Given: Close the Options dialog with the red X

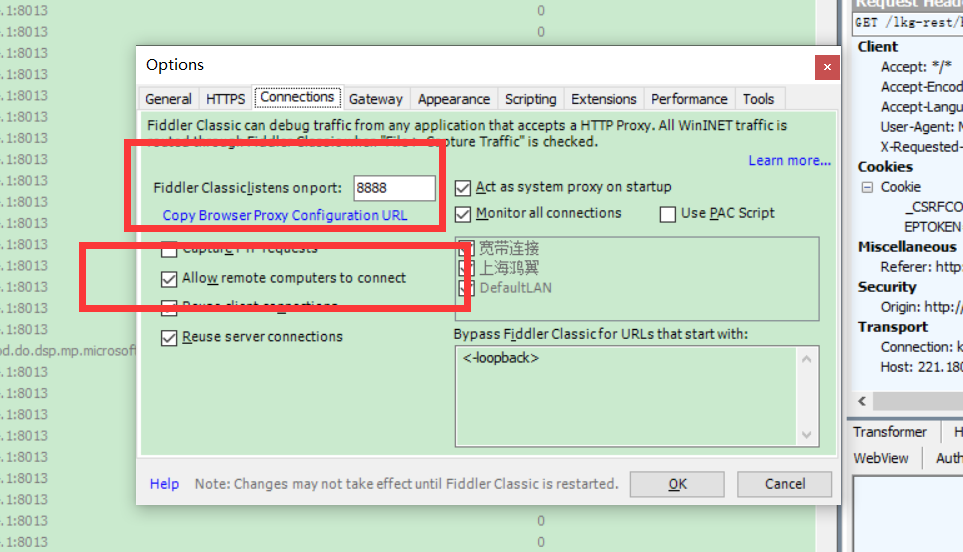Looking at the screenshot, I should coord(827,67).
